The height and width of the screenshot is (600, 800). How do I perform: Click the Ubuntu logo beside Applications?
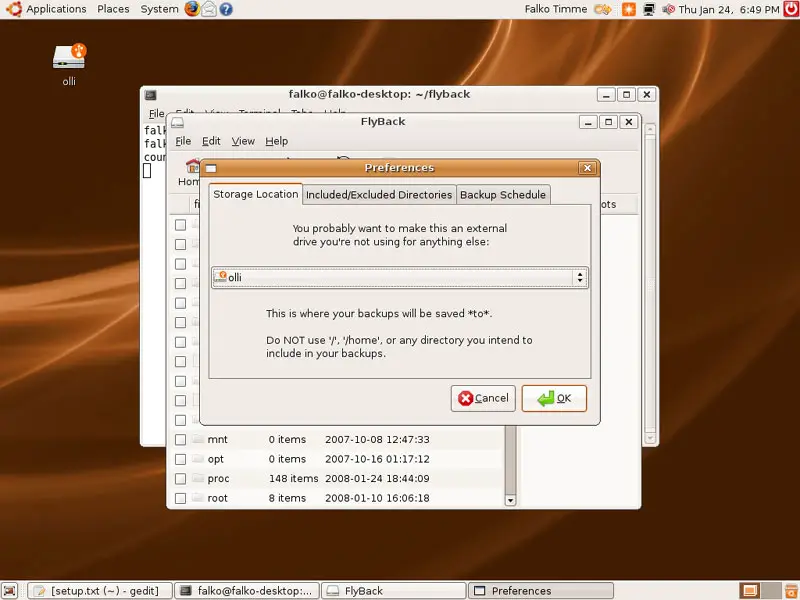pos(13,9)
